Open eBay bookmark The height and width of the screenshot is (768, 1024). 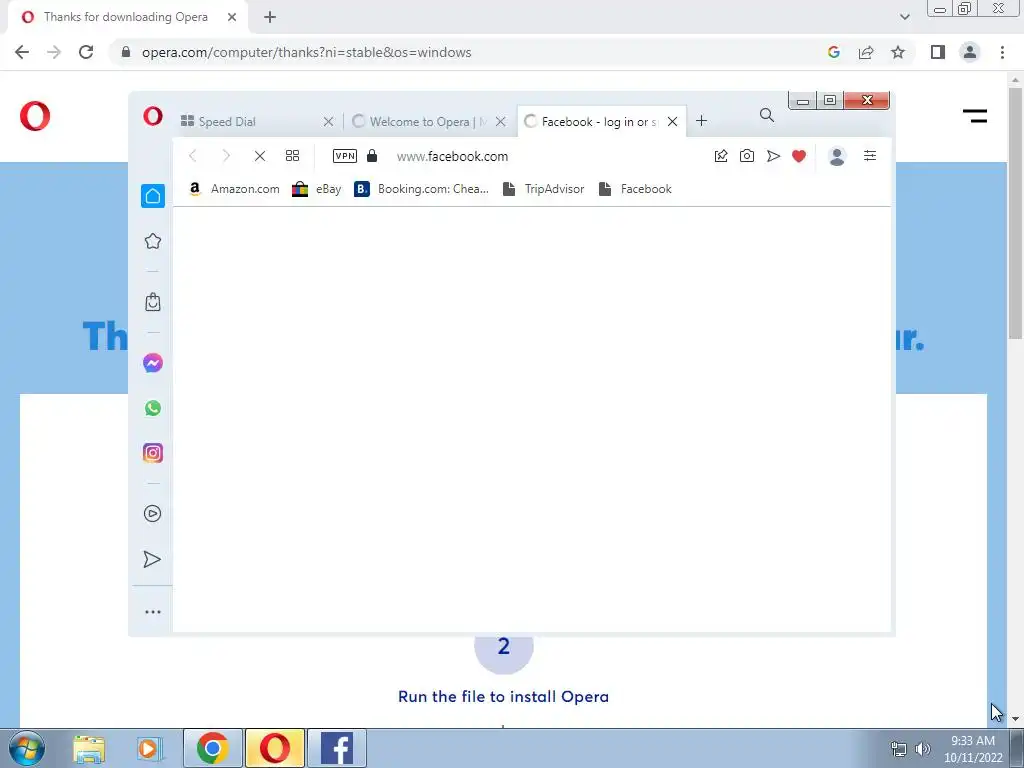tap(317, 189)
